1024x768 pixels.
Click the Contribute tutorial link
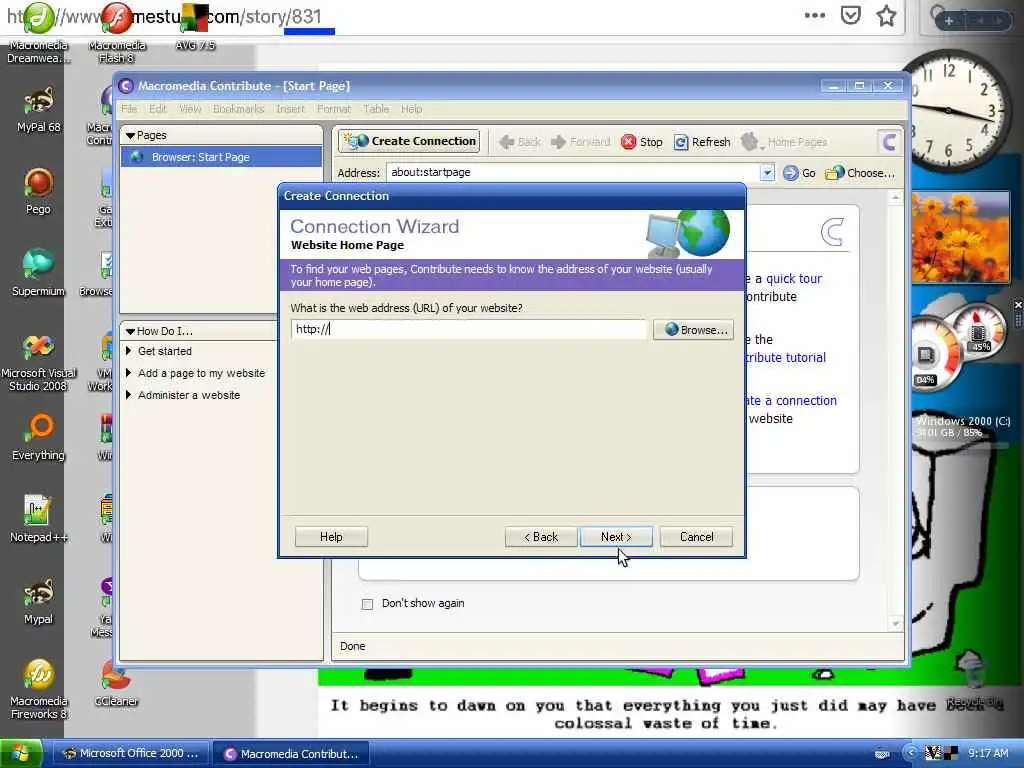(785, 358)
